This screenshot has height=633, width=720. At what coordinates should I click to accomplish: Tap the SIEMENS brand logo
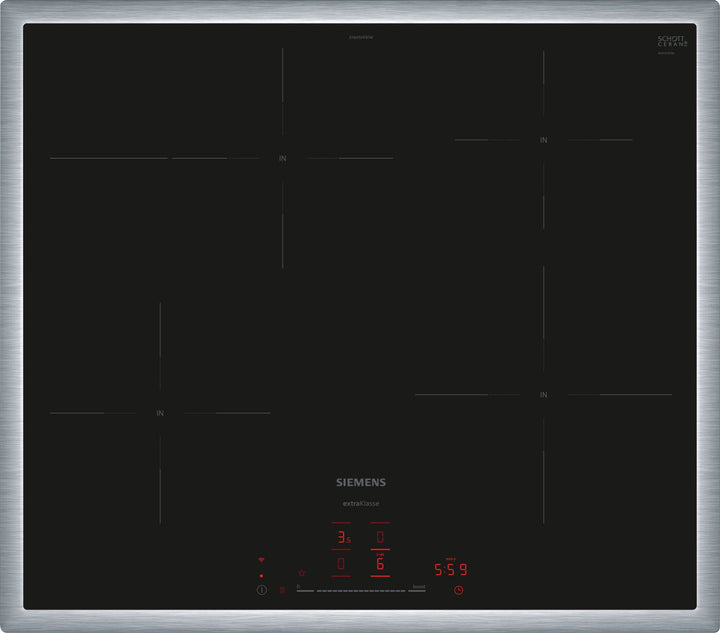[361, 482]
